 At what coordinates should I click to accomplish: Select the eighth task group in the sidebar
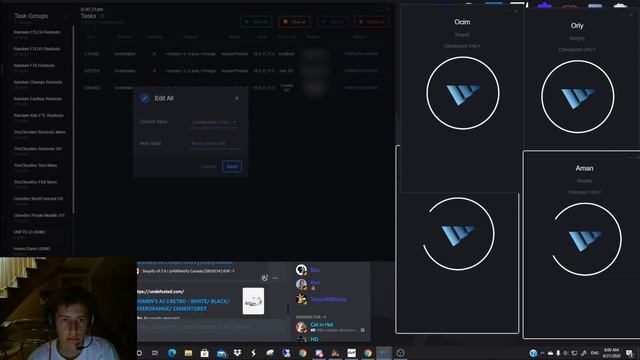(37, 151)
